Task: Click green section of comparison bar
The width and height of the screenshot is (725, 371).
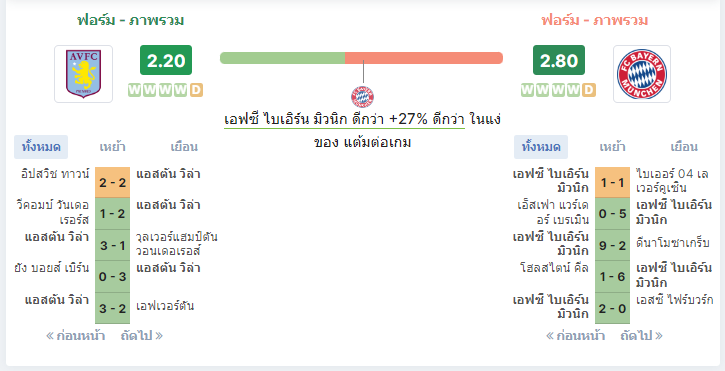Action: (x=283, y=58)
